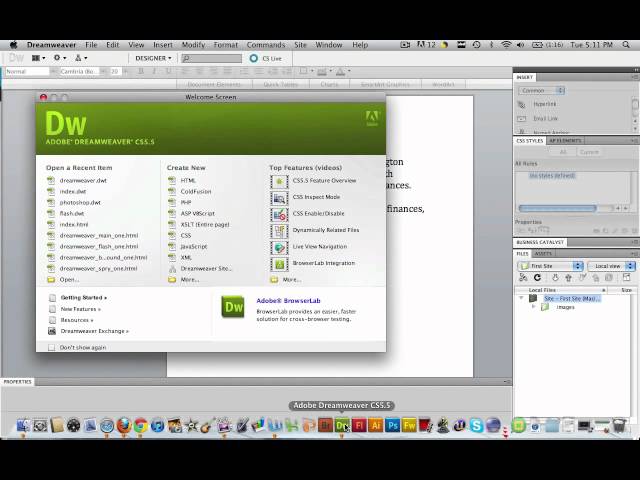The width and height of the screenshot is (640, 480).
Task: Refresh the Files panel list
Action: coord(538,278)
